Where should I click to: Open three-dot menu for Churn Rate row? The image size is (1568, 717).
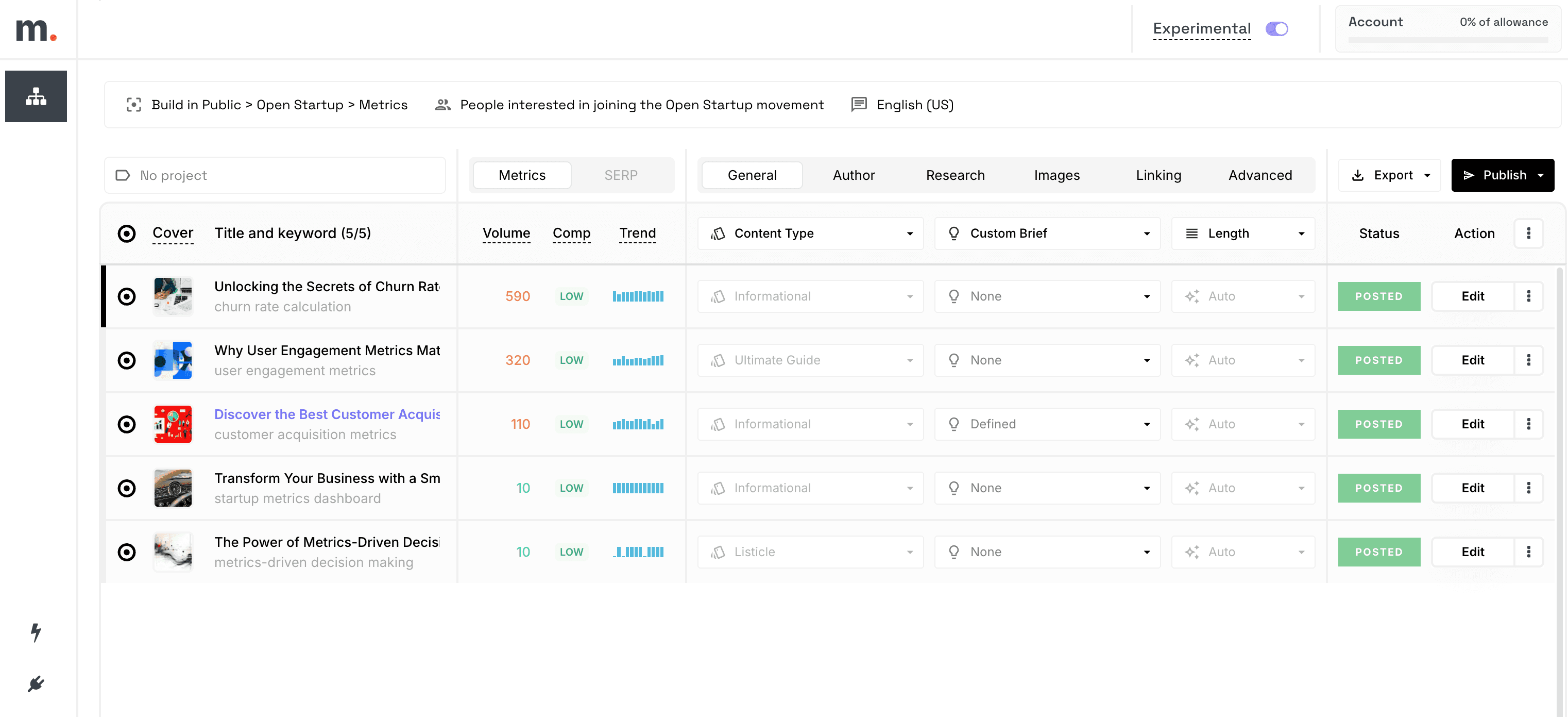click(1528, 296)
